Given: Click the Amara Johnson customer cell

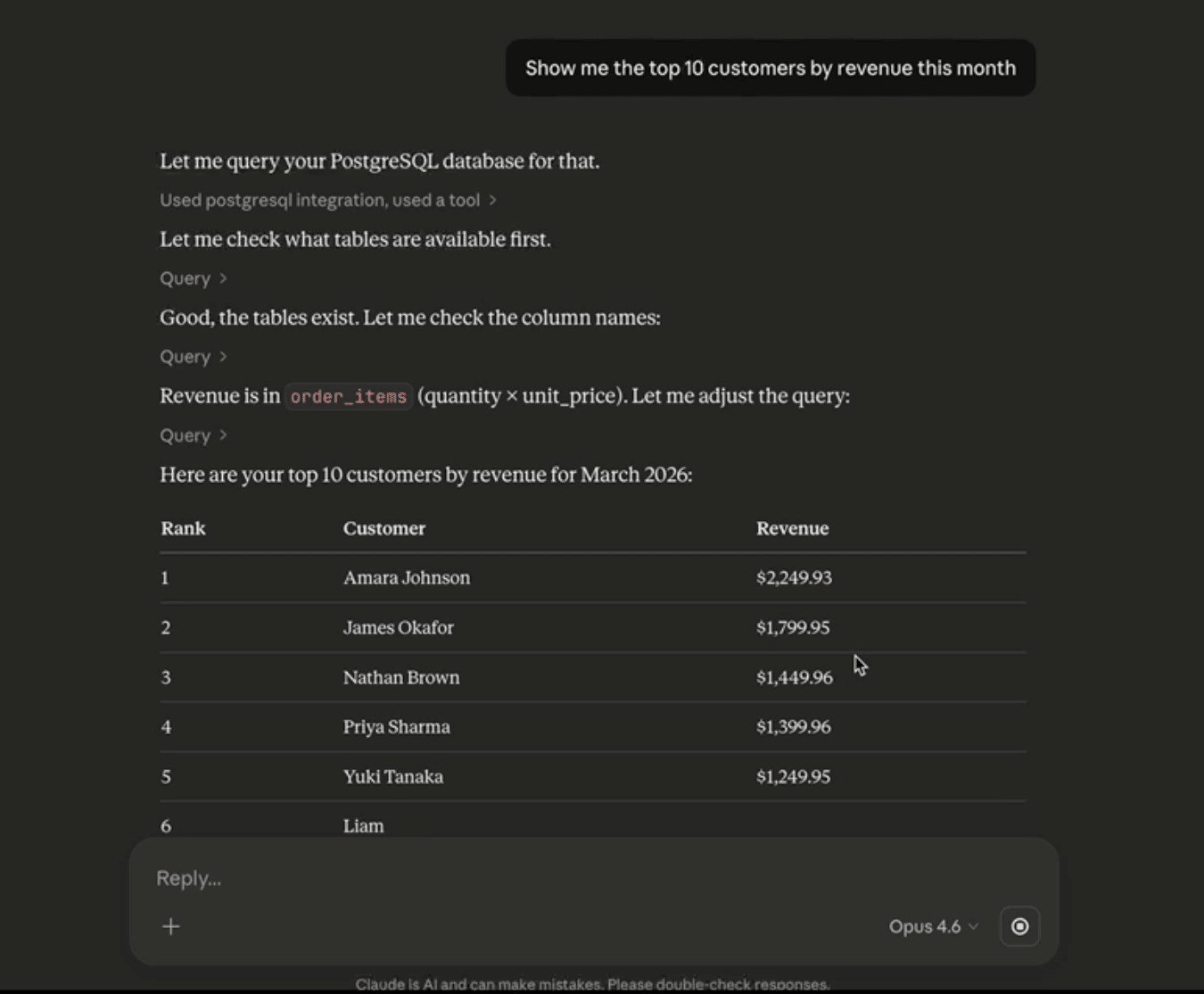Looking at the screenshot, I should [407, 577].
